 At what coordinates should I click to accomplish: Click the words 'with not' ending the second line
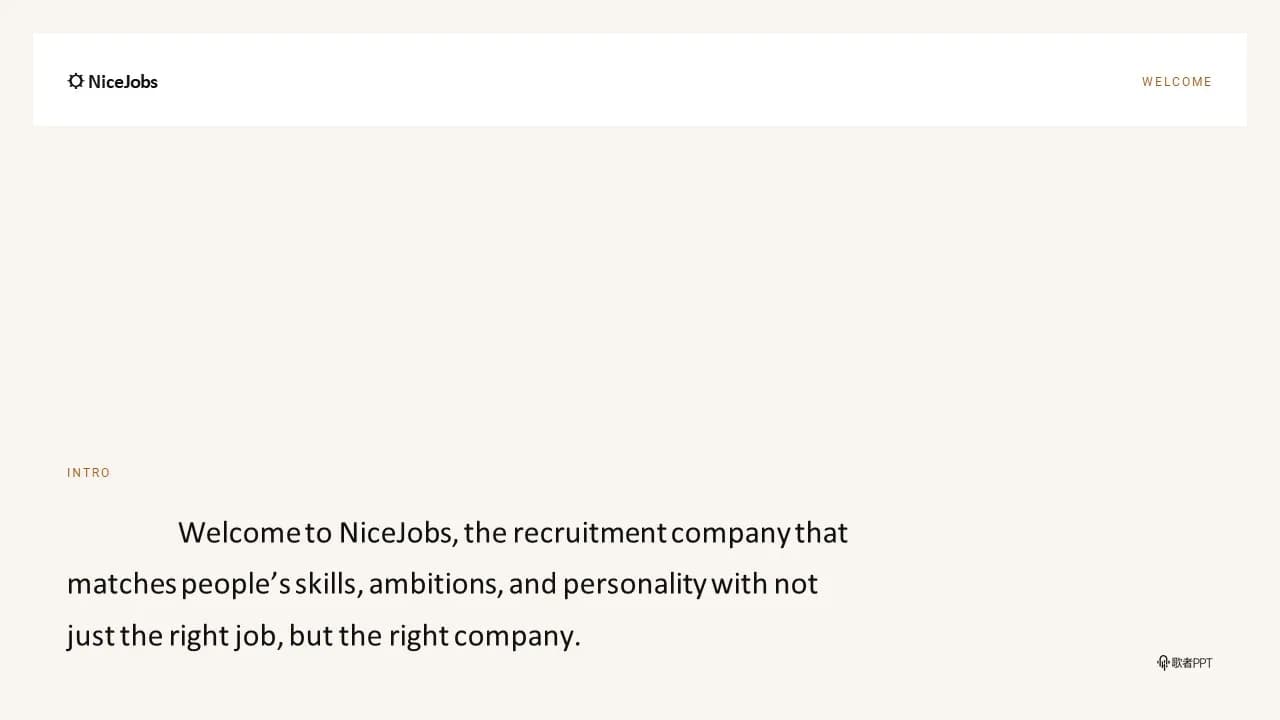tap(765, 584)
